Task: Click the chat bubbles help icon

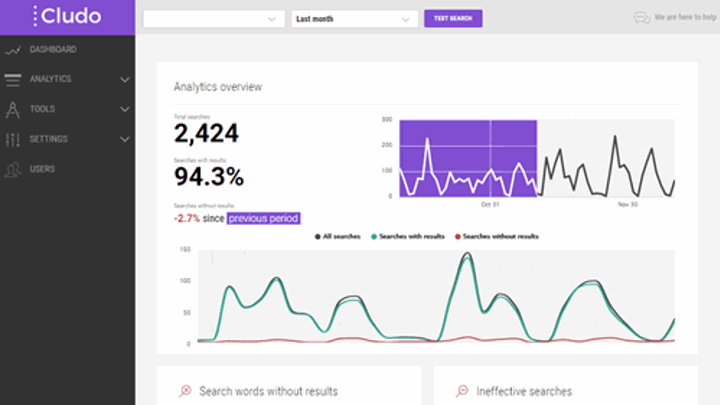Action: [642, 18]
